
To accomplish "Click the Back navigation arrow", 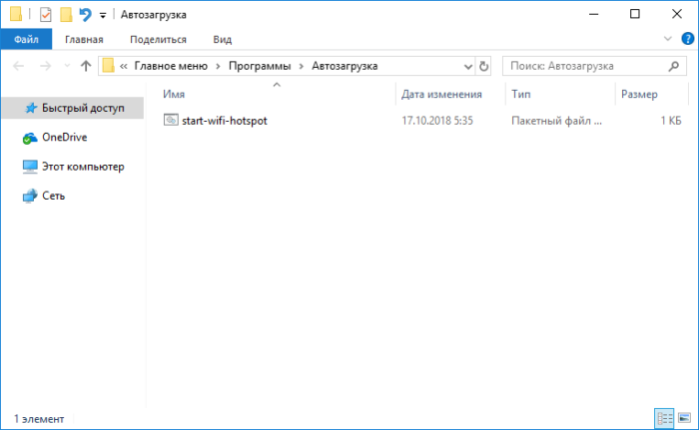I will 19,66.
